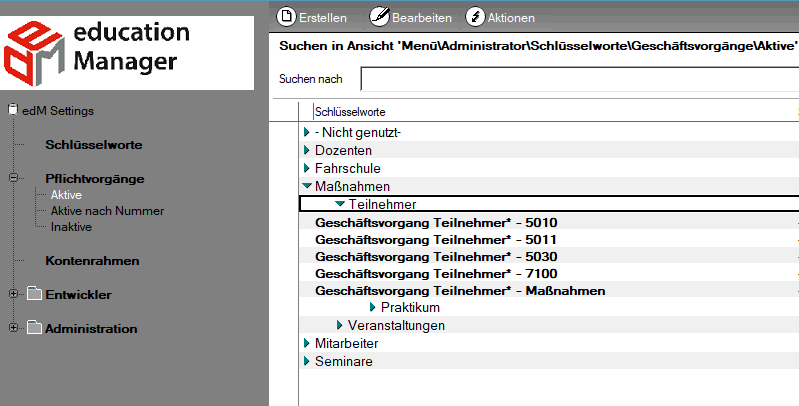Expand the Praktikum subcategory triangle
Image resolution: width=799 pixels, height=406 pixels.
pyautogui.click(x=372, y=307)
